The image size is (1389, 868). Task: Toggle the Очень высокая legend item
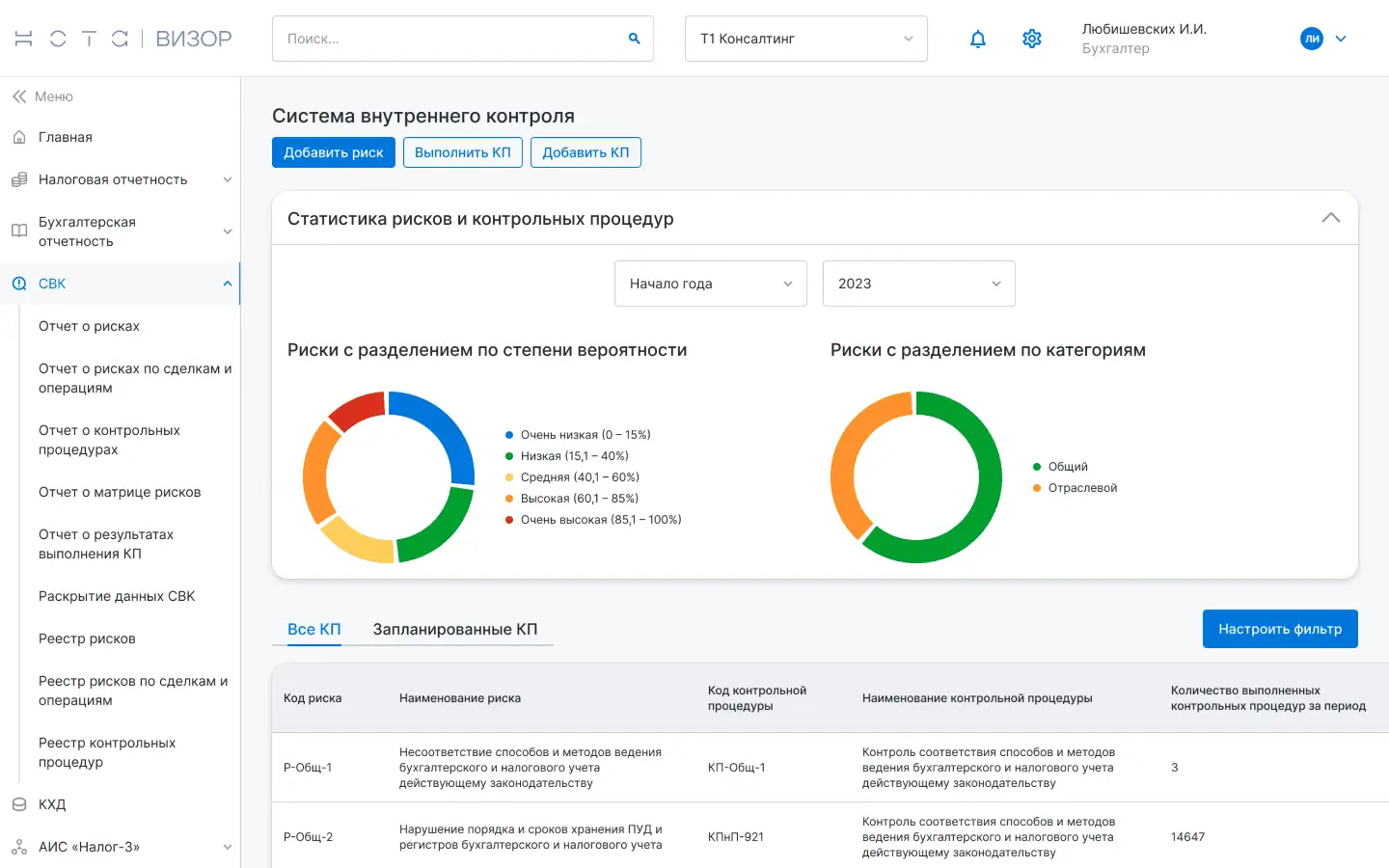593,520
